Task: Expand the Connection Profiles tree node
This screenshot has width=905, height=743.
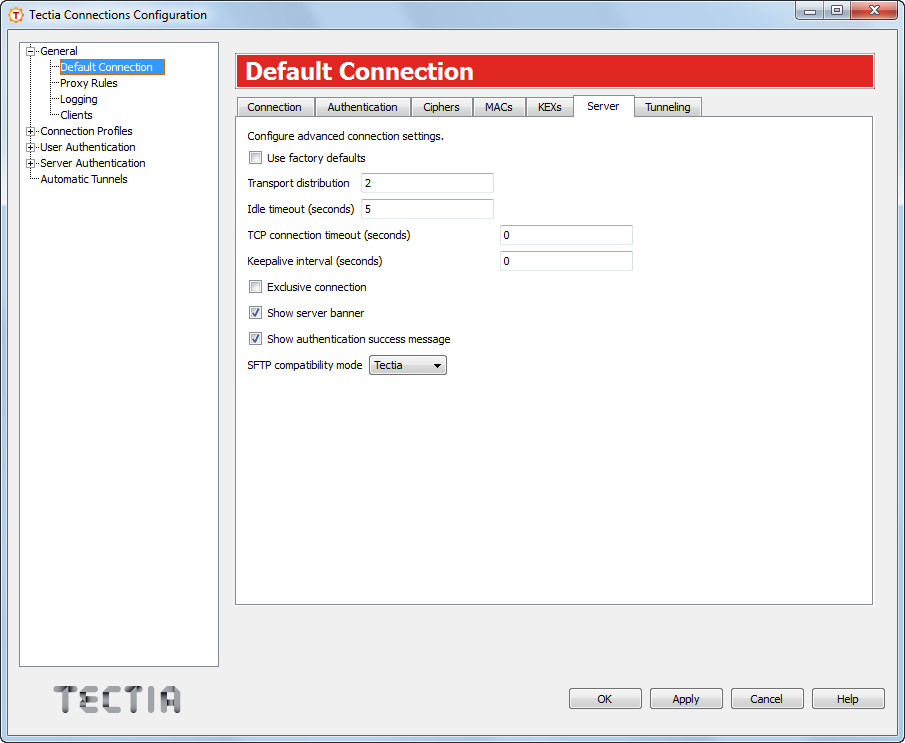Action: click(x=31, y=131)
